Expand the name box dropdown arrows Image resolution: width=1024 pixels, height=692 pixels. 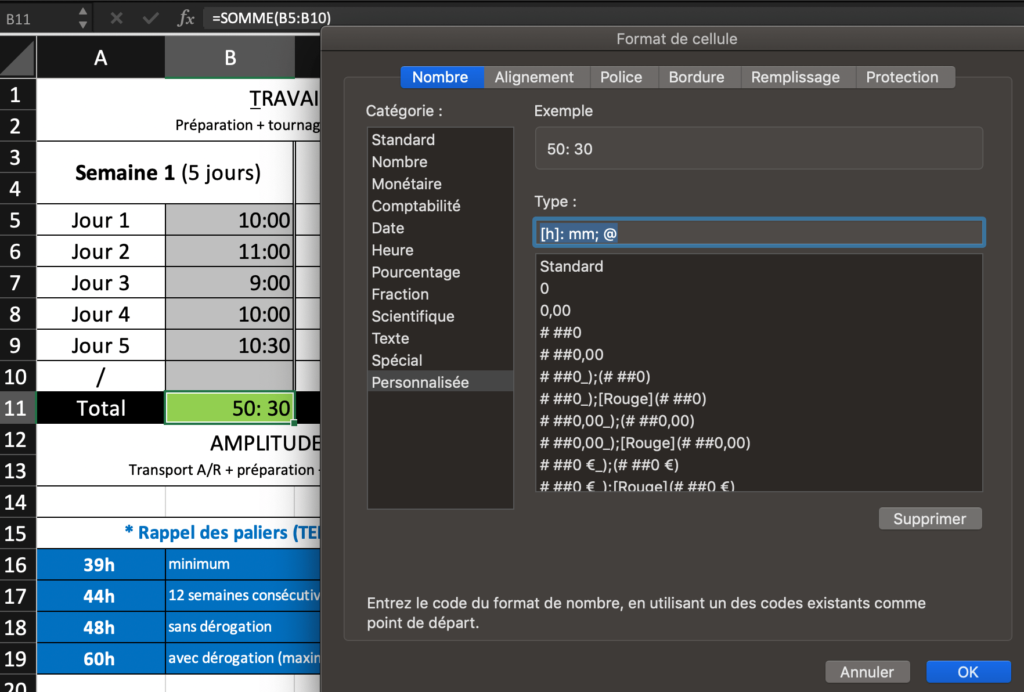pyautogui.click(x=82, y=18)
